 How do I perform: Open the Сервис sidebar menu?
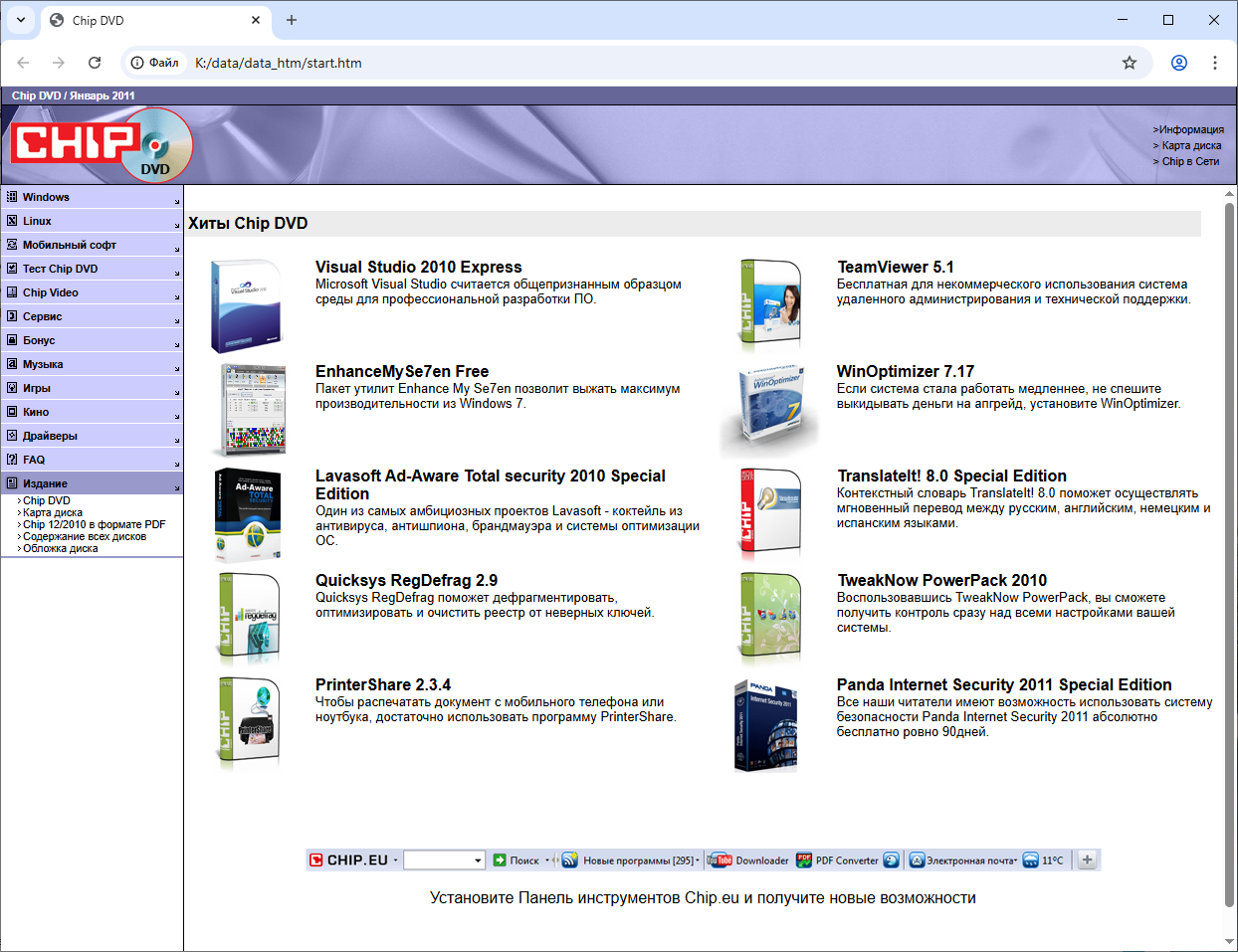(x=92, y=316)
